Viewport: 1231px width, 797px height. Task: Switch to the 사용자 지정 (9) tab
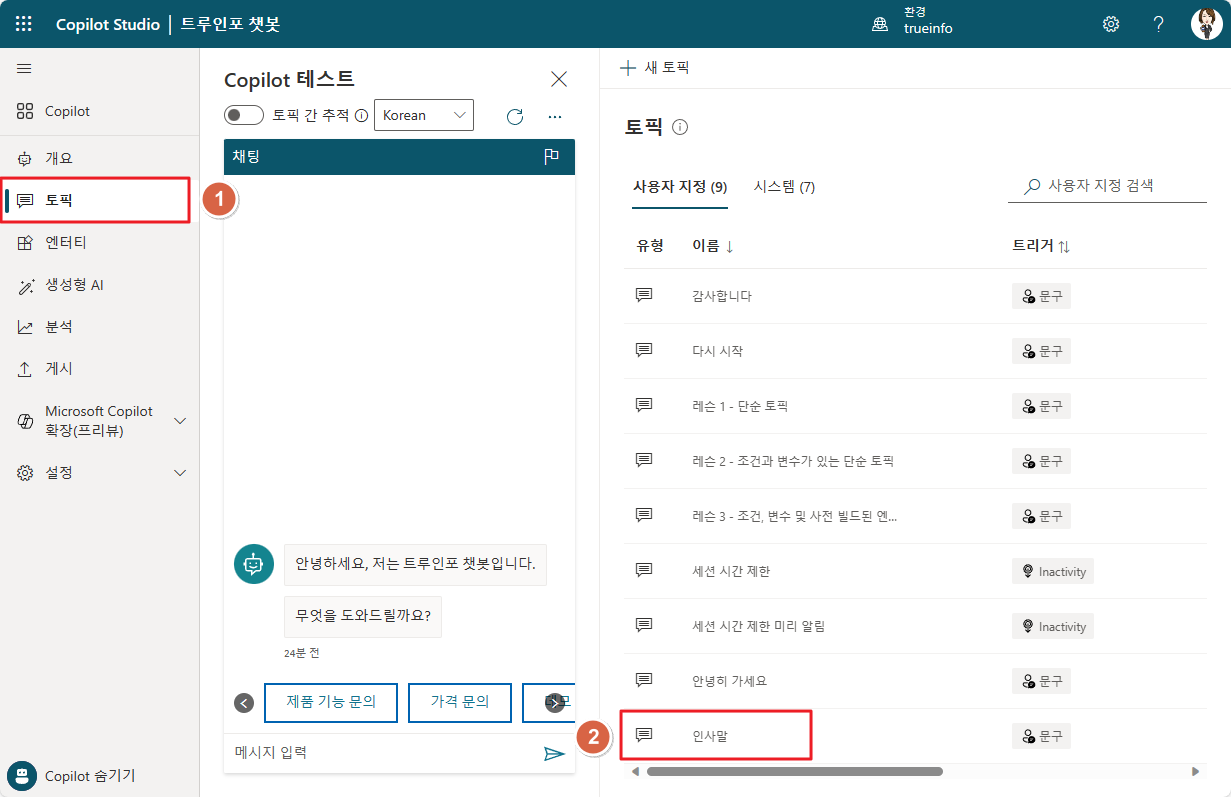pyautogui.click(x=680, y=187)
